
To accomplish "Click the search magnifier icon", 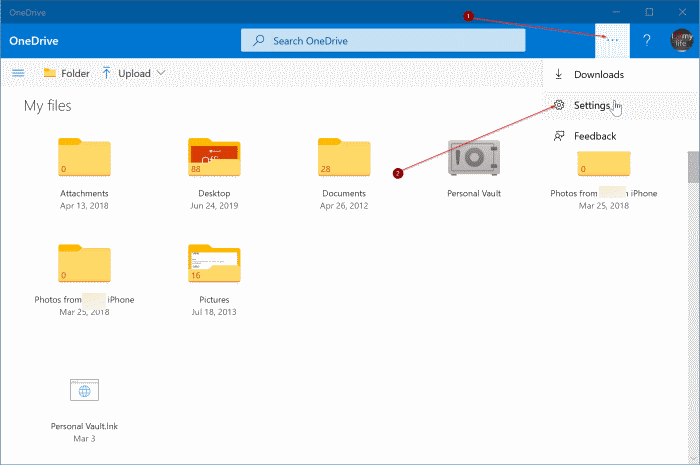I will click(x=258, y=41).
